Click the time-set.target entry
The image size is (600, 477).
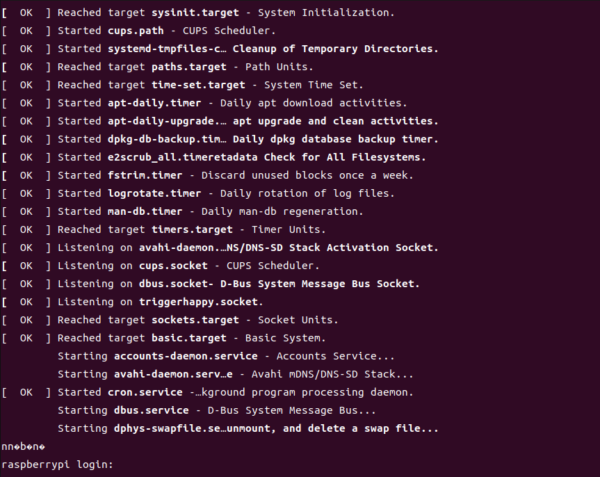click(x=198, y=85)
